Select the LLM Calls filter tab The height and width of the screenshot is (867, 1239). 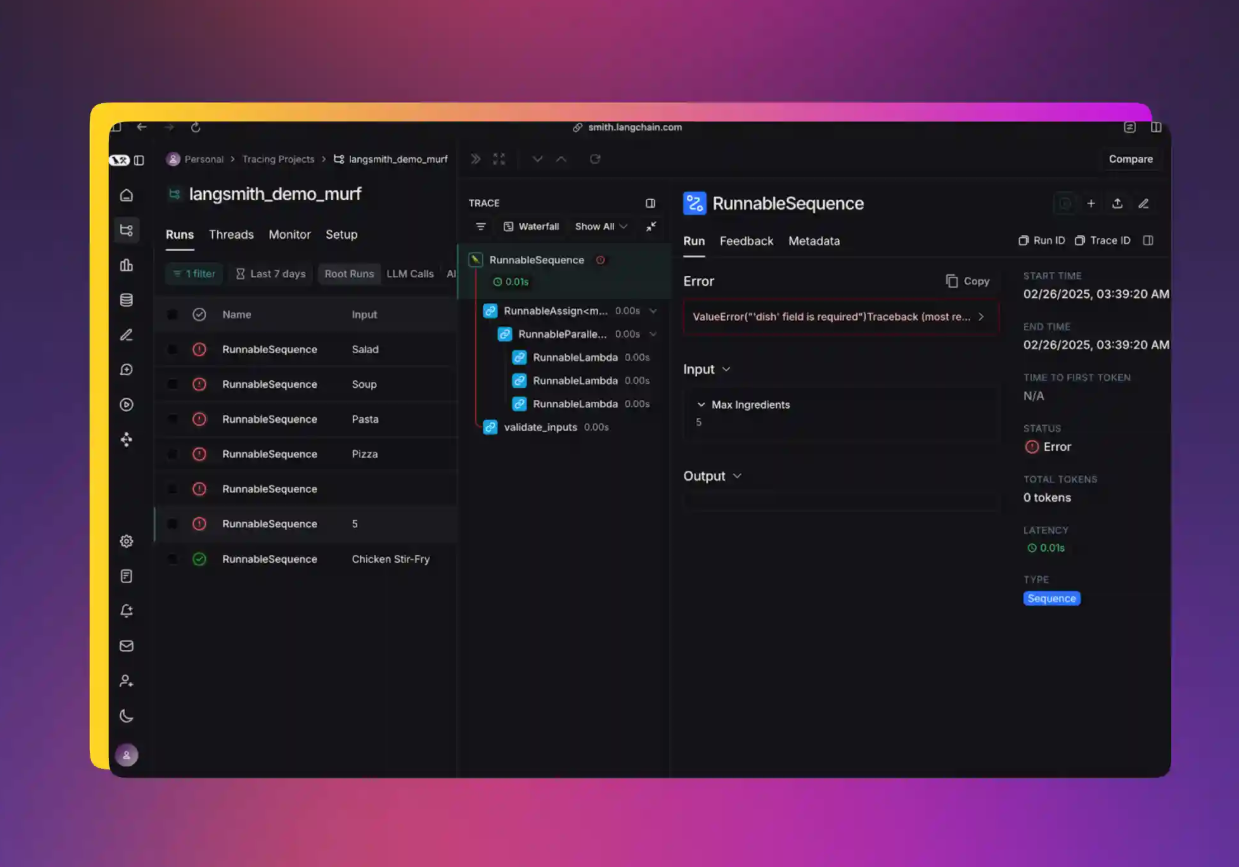410,274
